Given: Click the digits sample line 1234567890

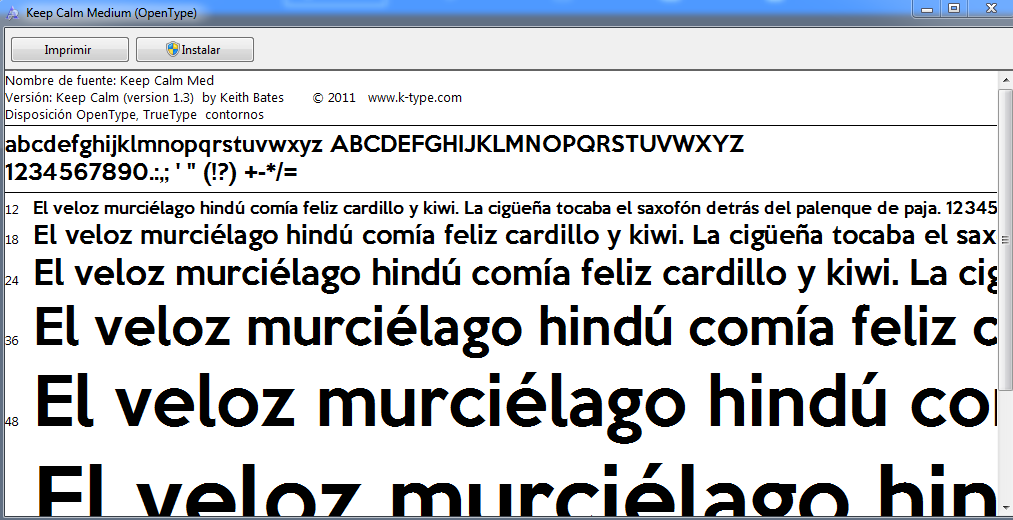Looking at the screenshot, I should tap(151, 172).
